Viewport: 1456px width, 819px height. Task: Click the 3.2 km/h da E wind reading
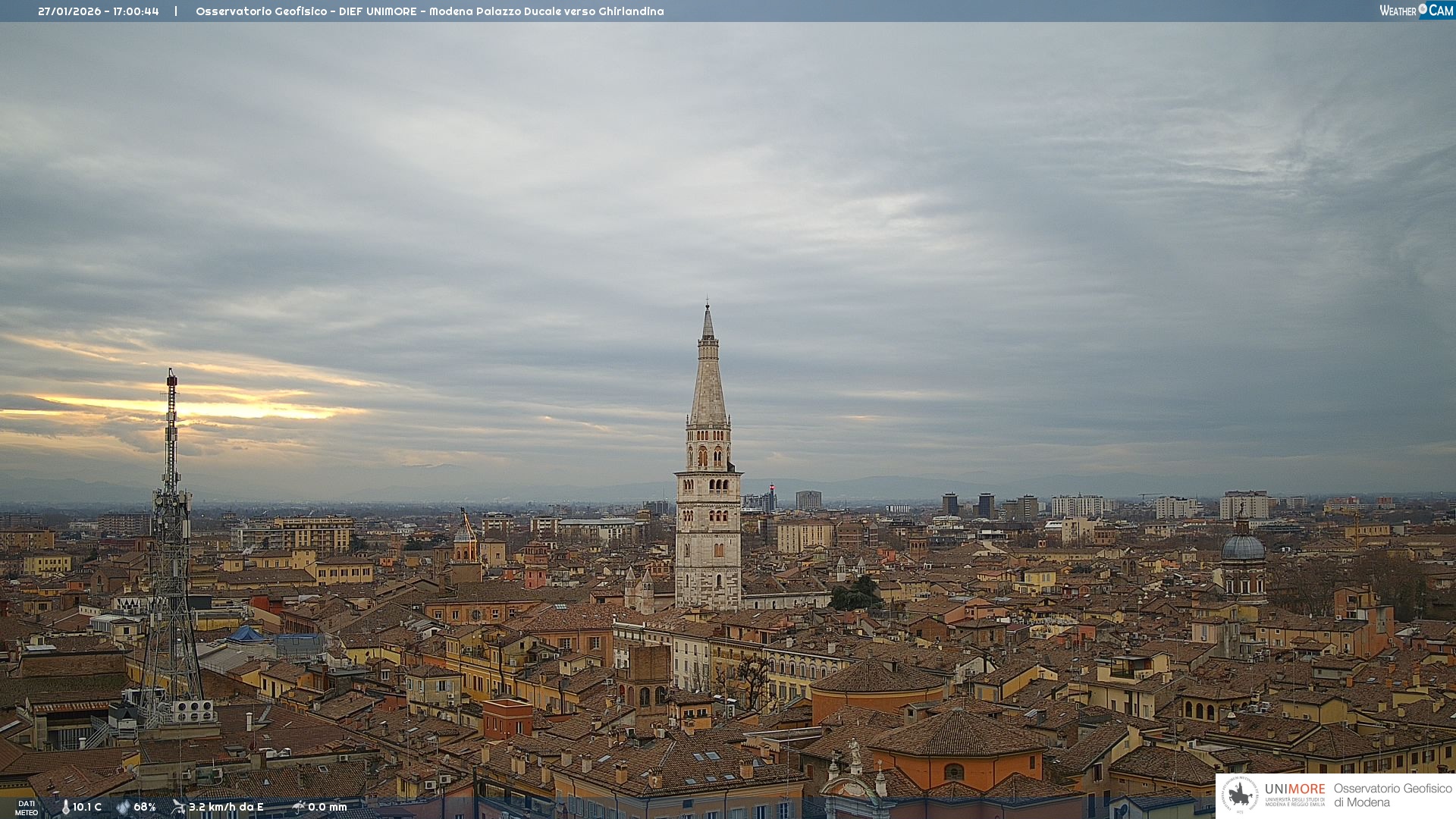226,807
